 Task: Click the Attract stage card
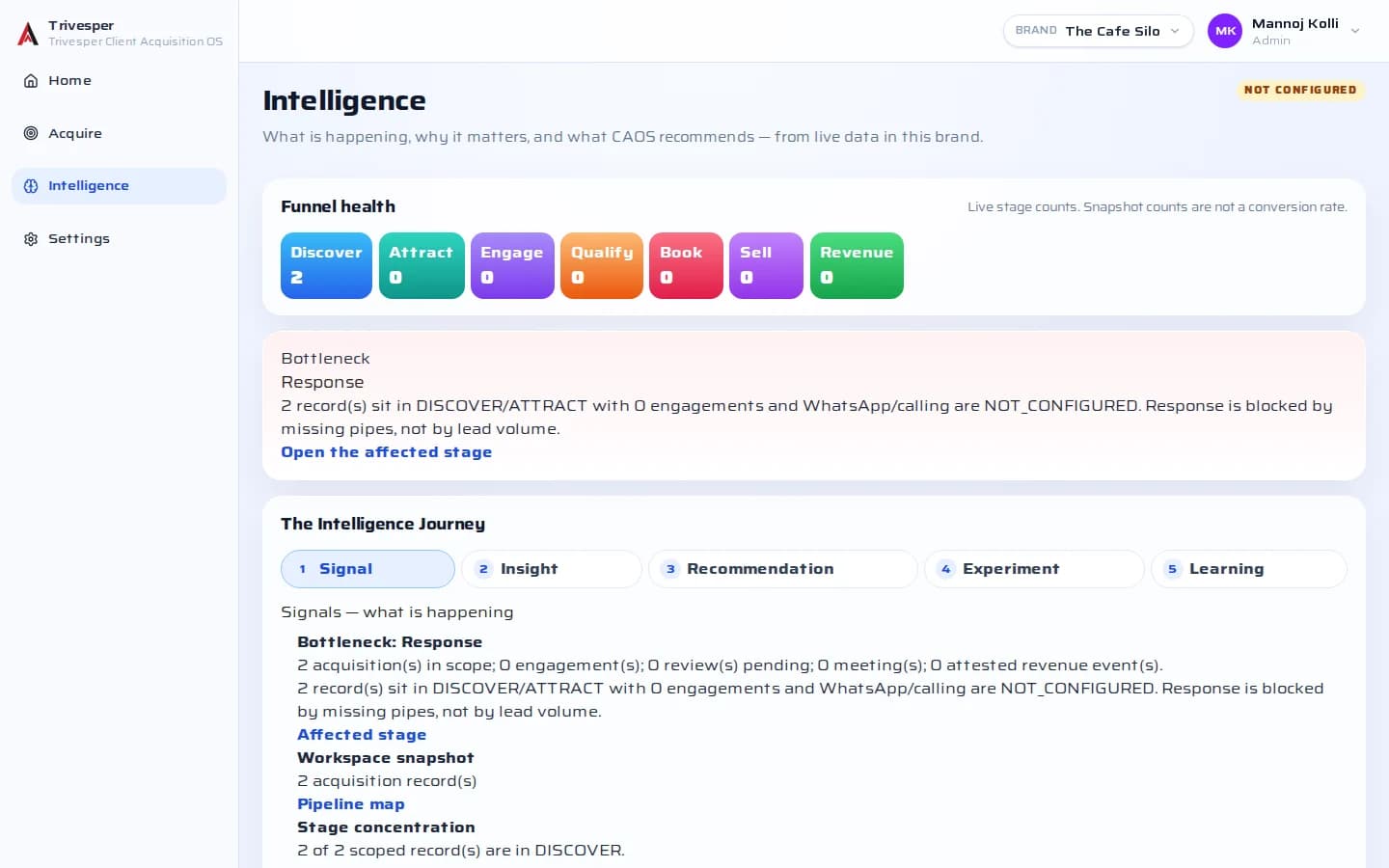coord(422,265)
